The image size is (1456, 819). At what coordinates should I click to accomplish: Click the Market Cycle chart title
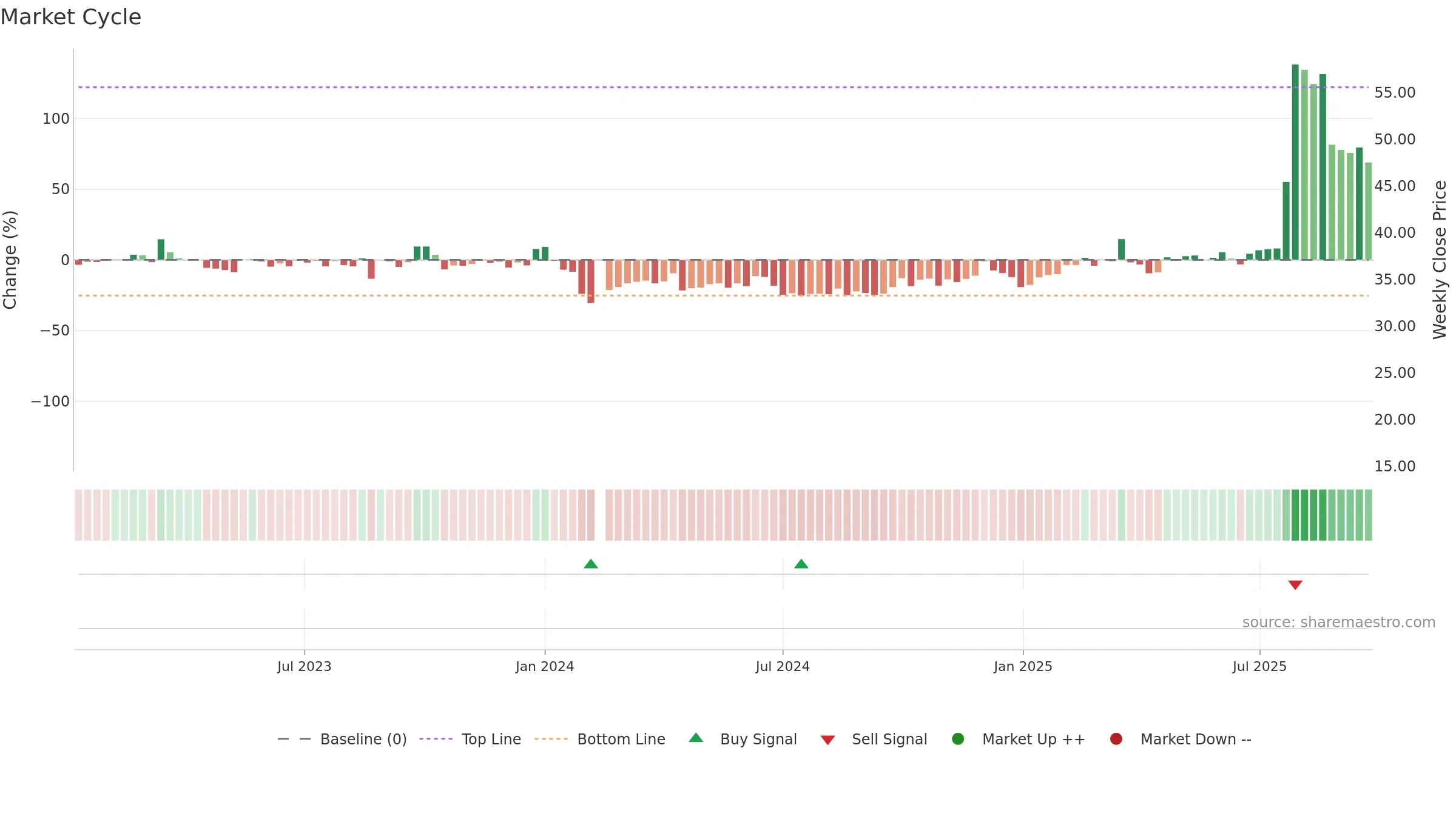71,17
